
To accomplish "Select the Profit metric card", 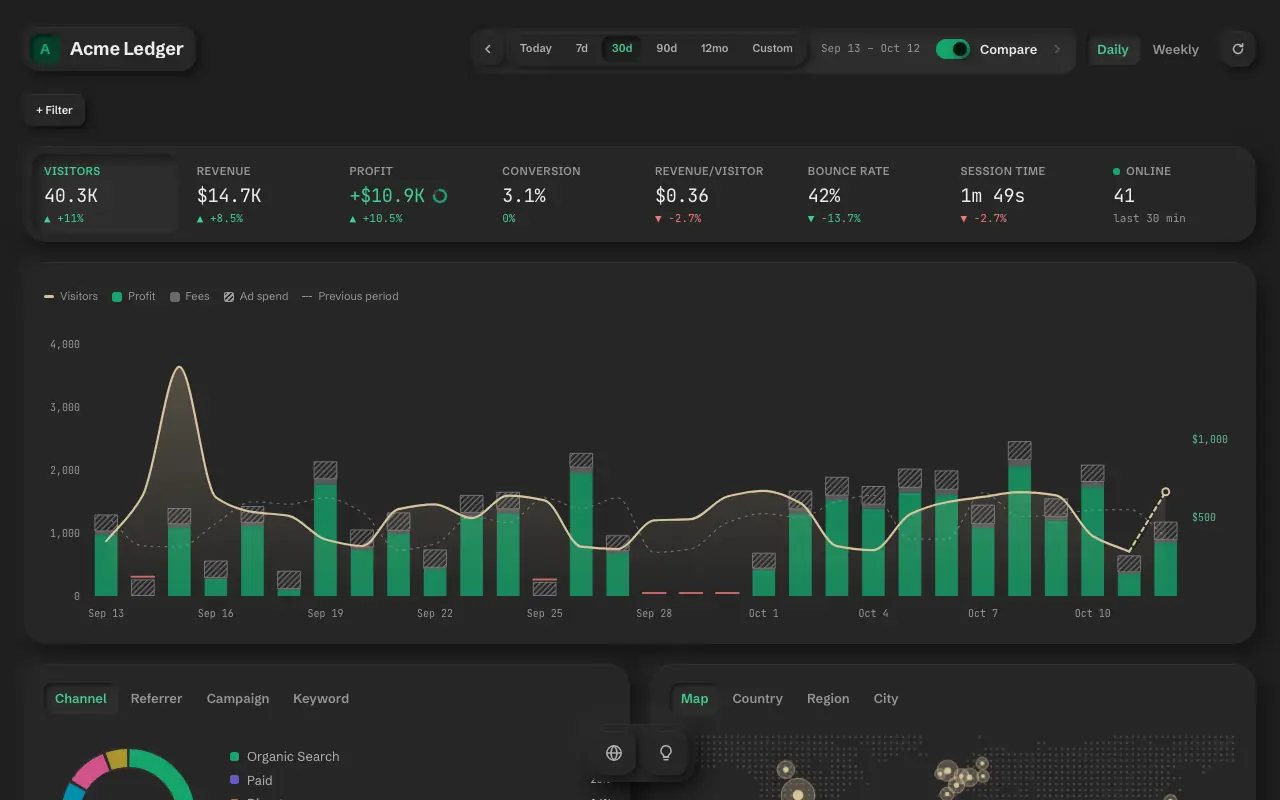I will (412, 194).
